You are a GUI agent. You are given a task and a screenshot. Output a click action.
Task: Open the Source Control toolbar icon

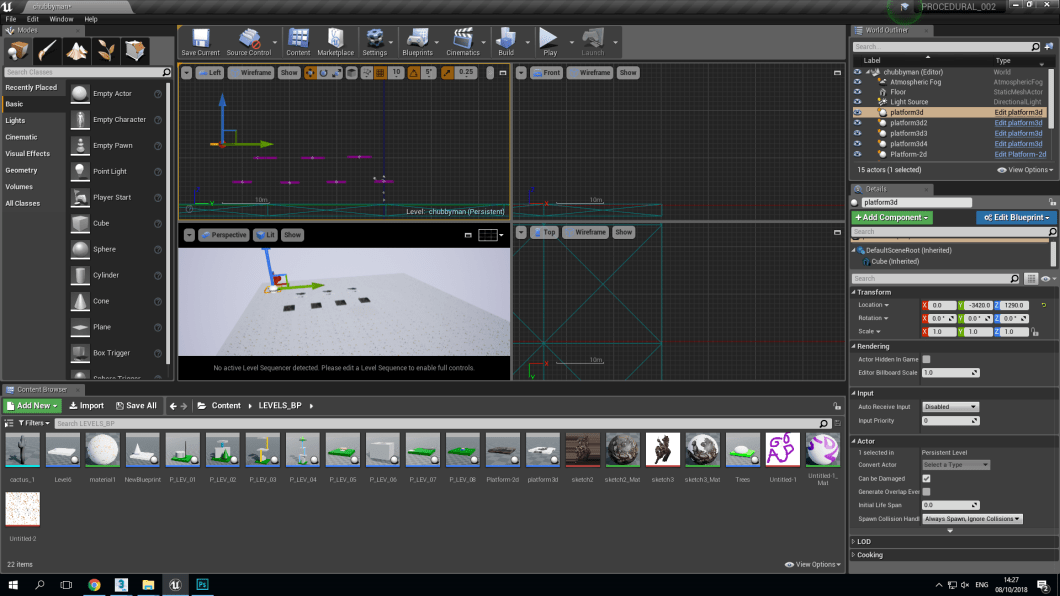pyautogui.click(x=249, y=42)
